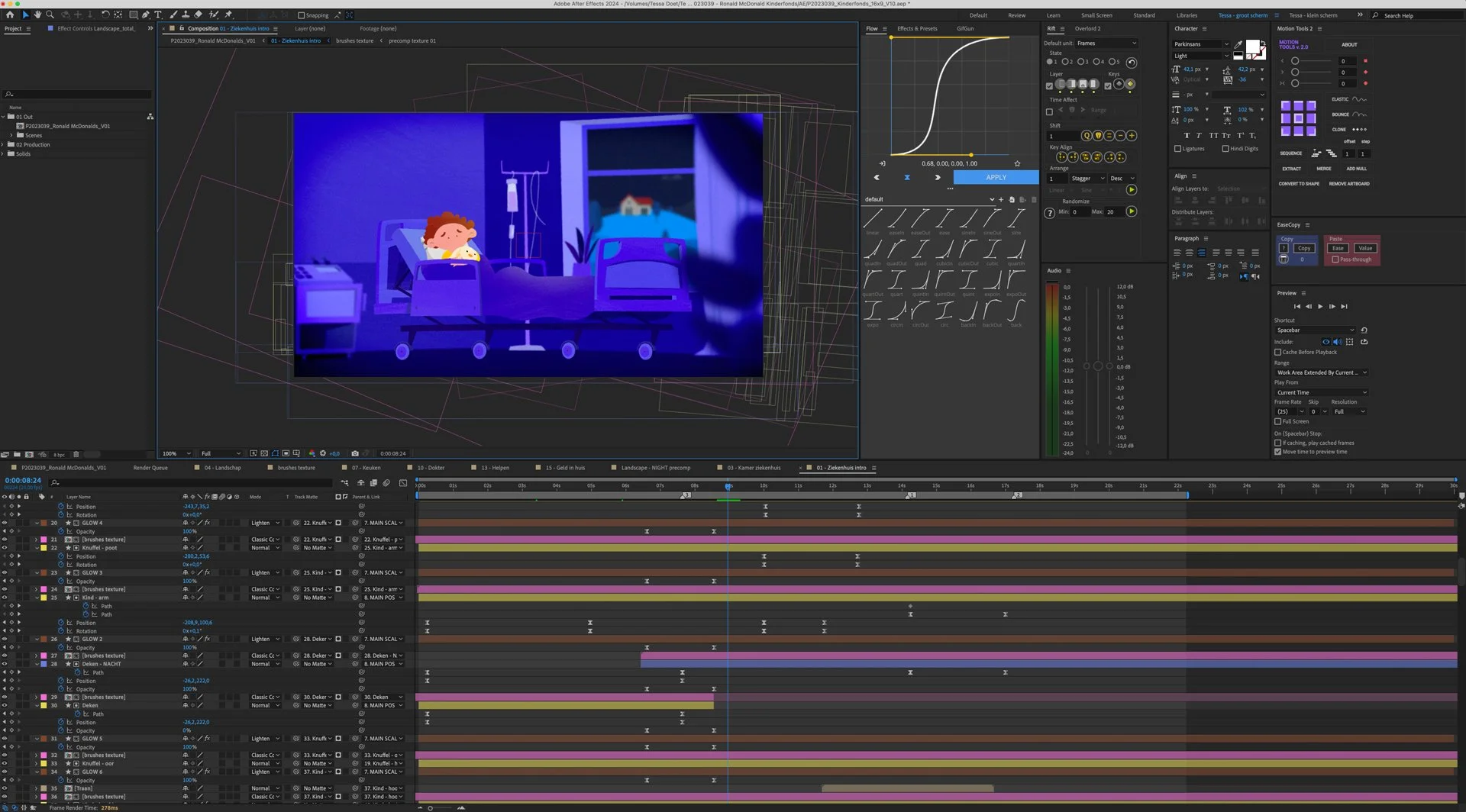Switch to the GifGun tab
Screen dimensions: 1466x812
pos(965,28)
